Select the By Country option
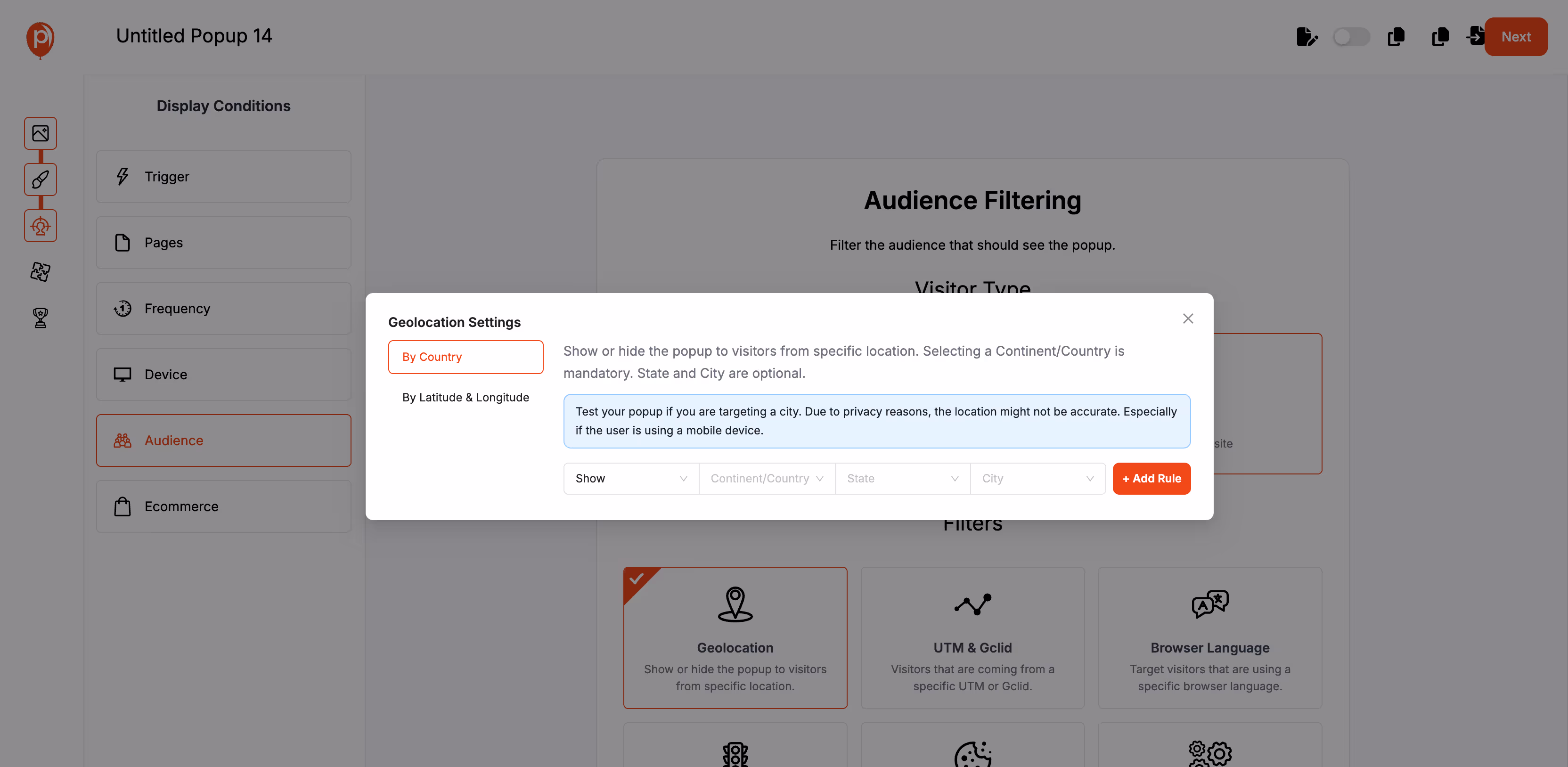The width and height of the screenshot is (1568, 767). [x=465, y=357]
